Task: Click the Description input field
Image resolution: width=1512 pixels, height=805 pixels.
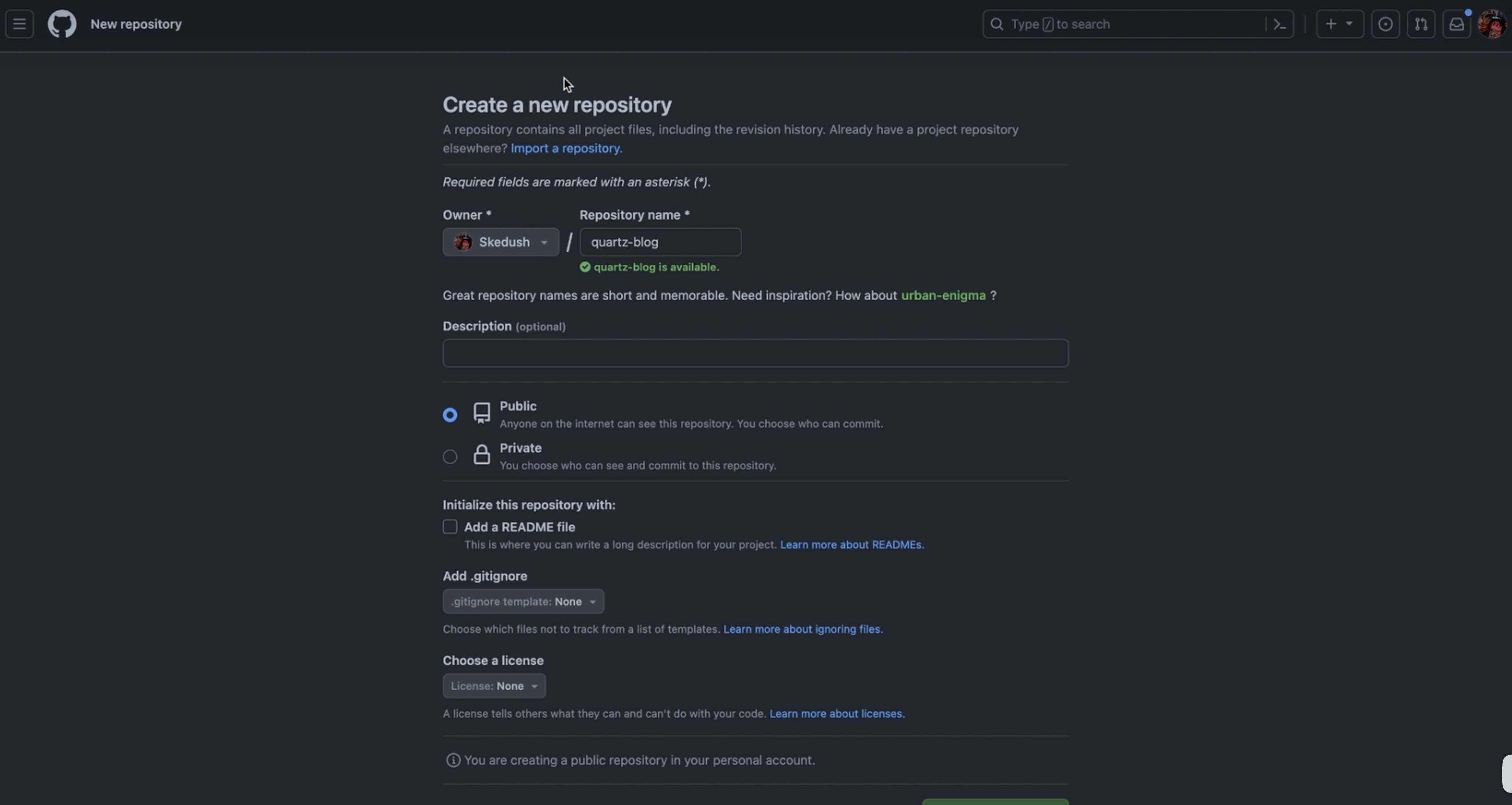Action: click(x=756, y=353)
